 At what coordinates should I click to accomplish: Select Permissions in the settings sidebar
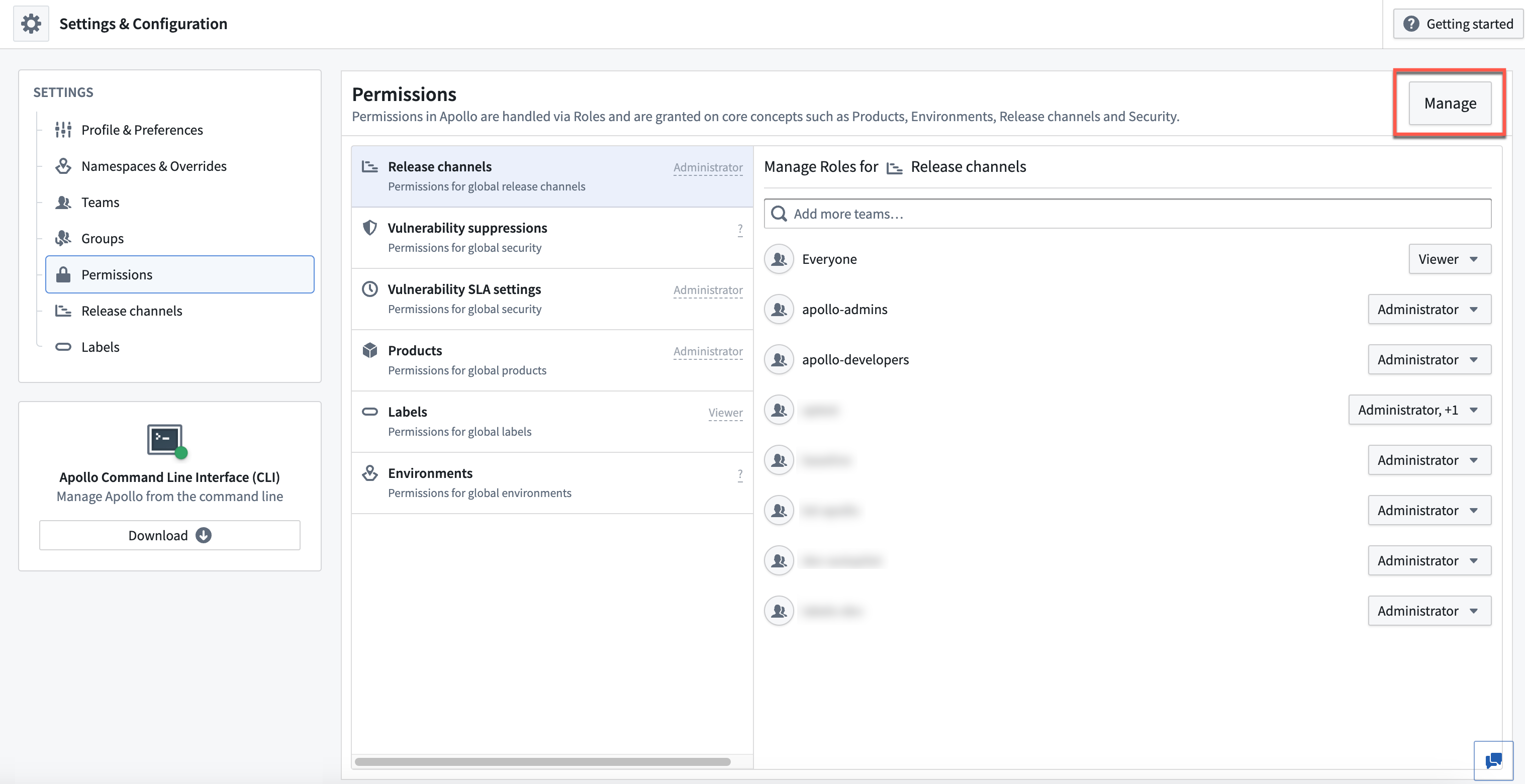179,274
